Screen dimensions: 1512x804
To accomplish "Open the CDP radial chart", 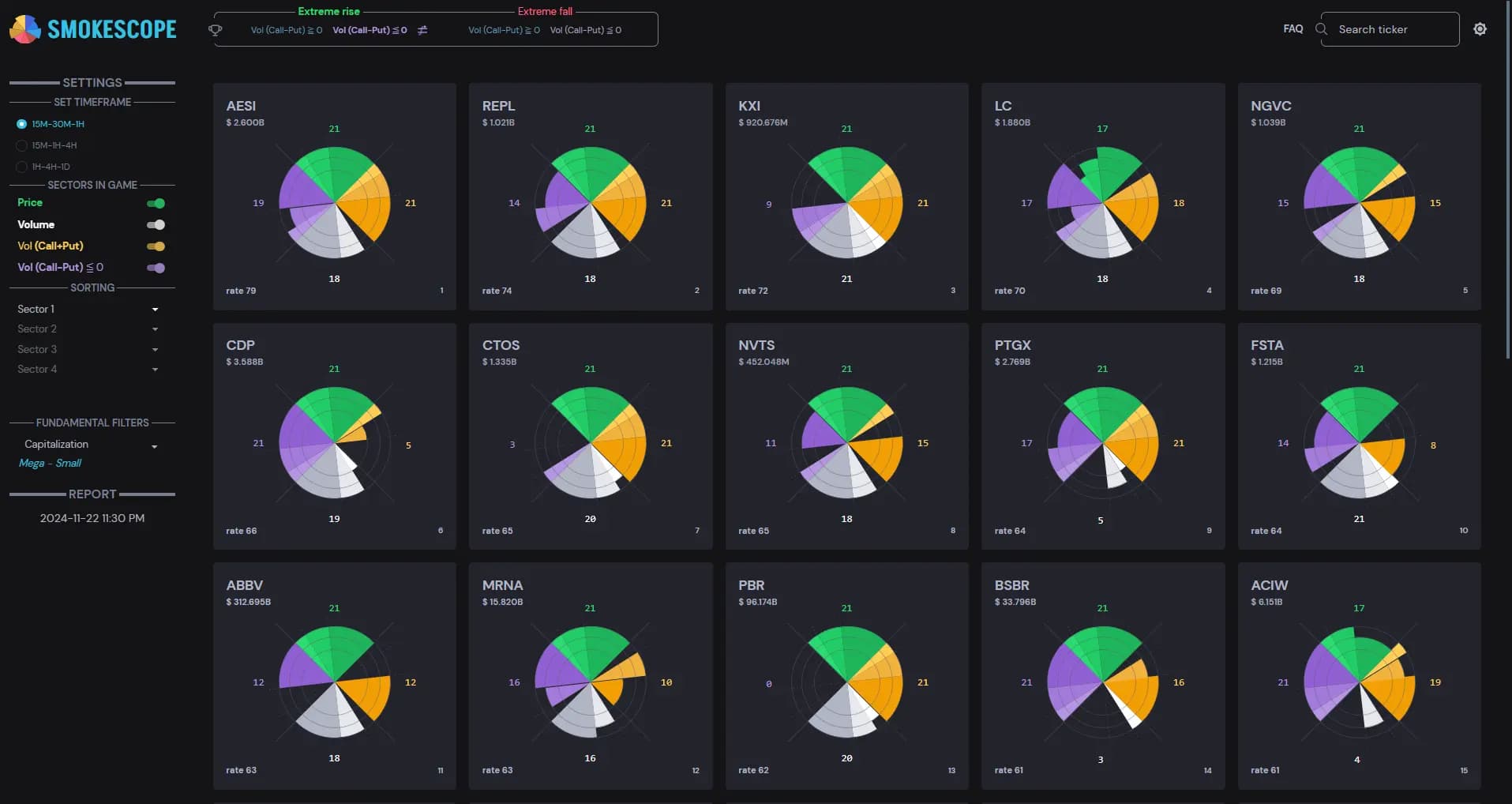I will tap(335, 443).
